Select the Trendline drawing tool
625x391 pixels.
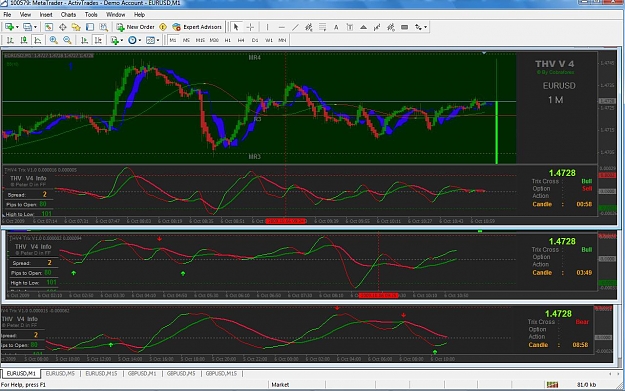pos(295,27)
